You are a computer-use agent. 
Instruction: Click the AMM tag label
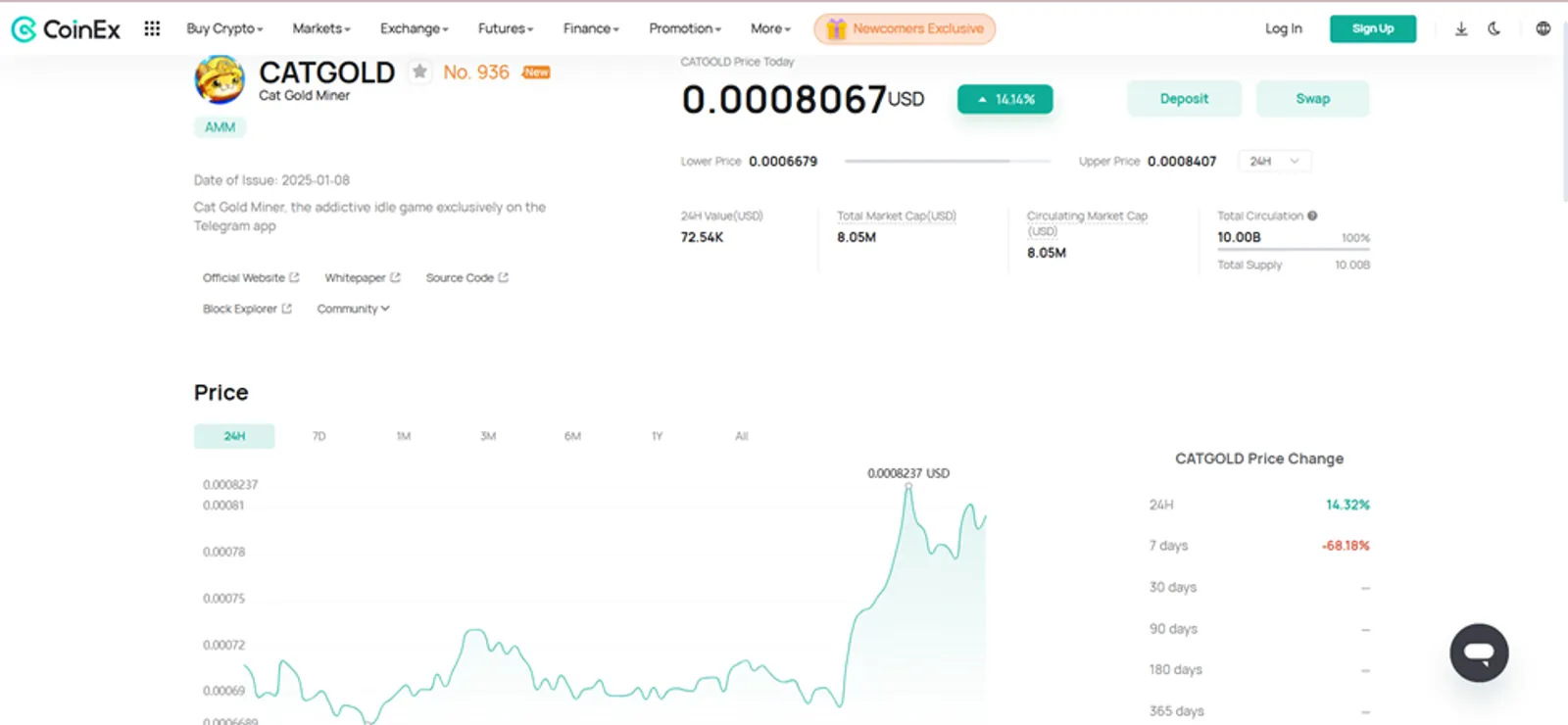point(220,127)
